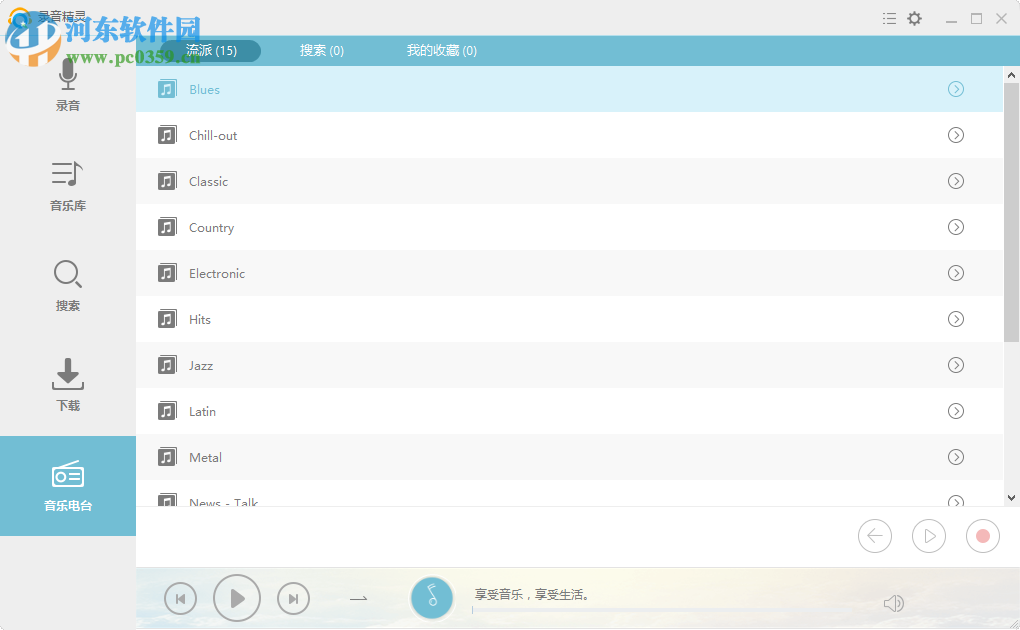
Task: Open the settings gear icon
Action: (914, 18)
